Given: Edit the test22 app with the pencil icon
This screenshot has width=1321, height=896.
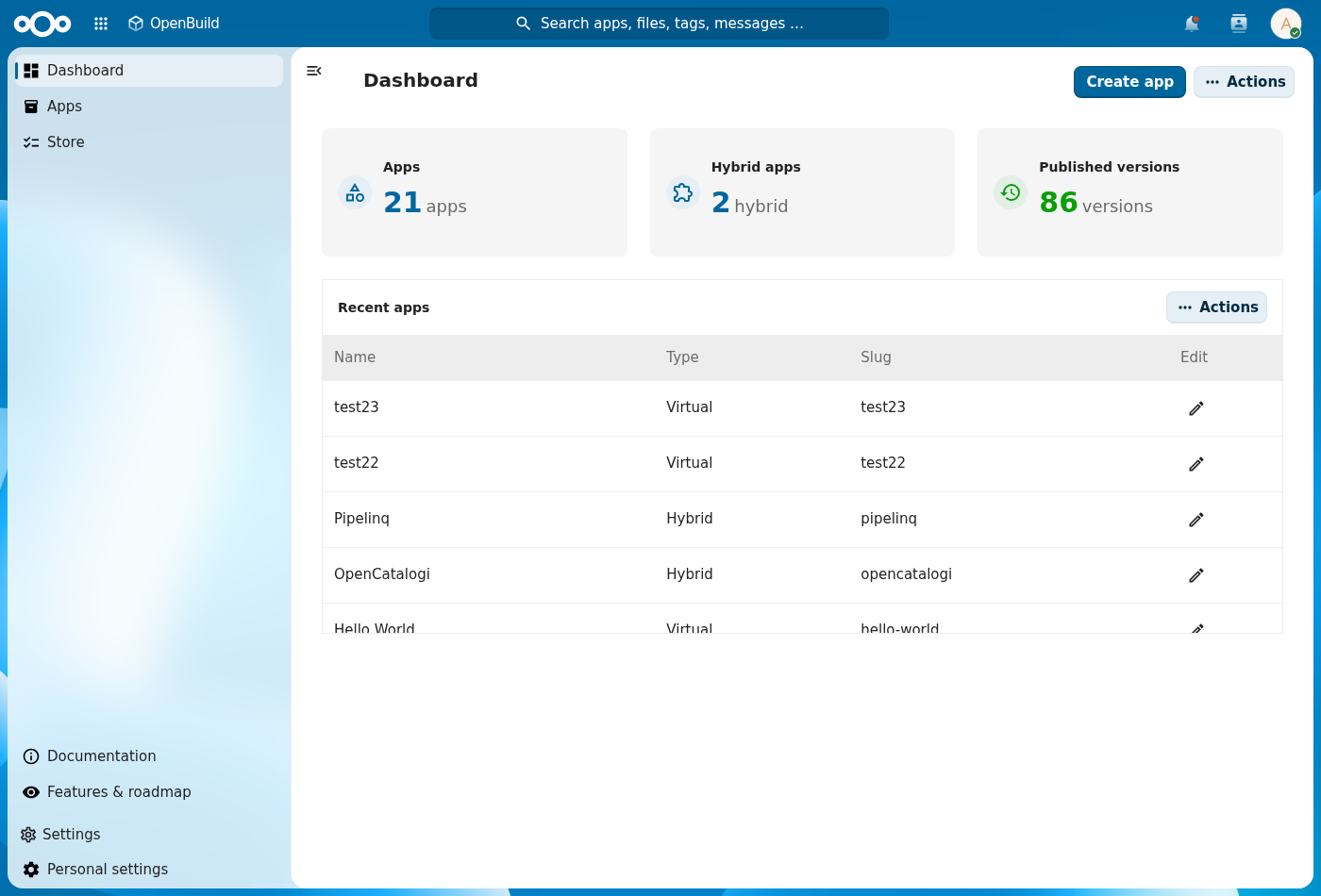Looking at the screenshot, I should 1196,464.
